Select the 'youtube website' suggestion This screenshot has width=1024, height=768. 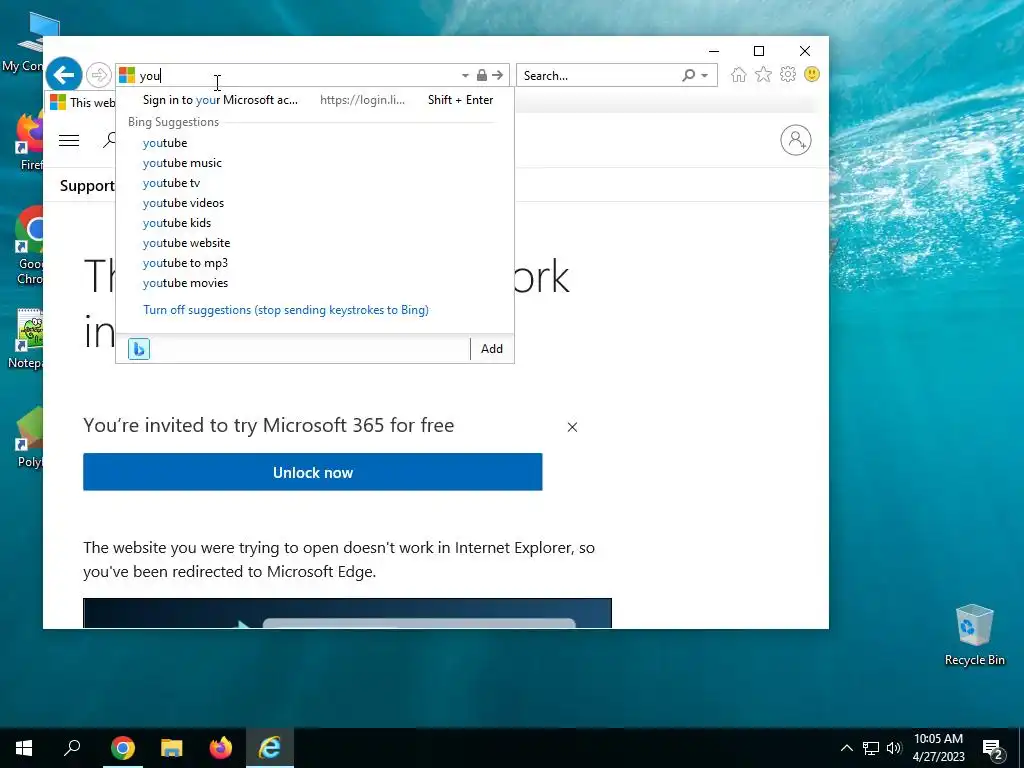315,243
